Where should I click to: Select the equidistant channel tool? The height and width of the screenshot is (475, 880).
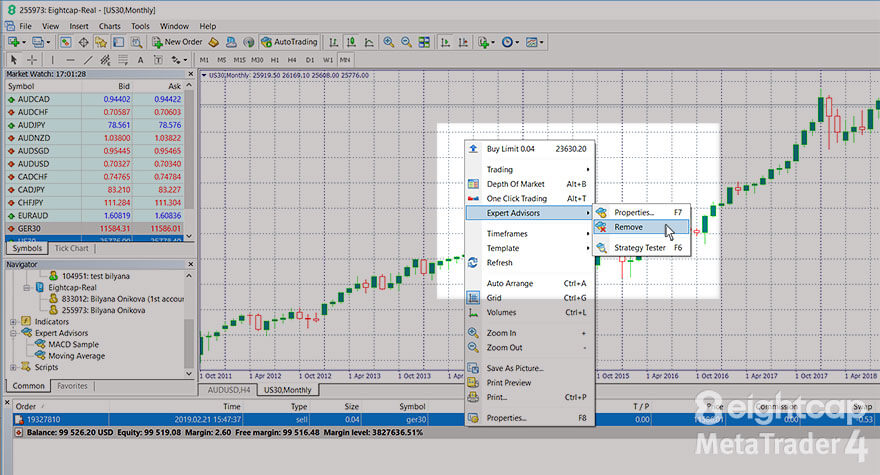click(106, 60)
